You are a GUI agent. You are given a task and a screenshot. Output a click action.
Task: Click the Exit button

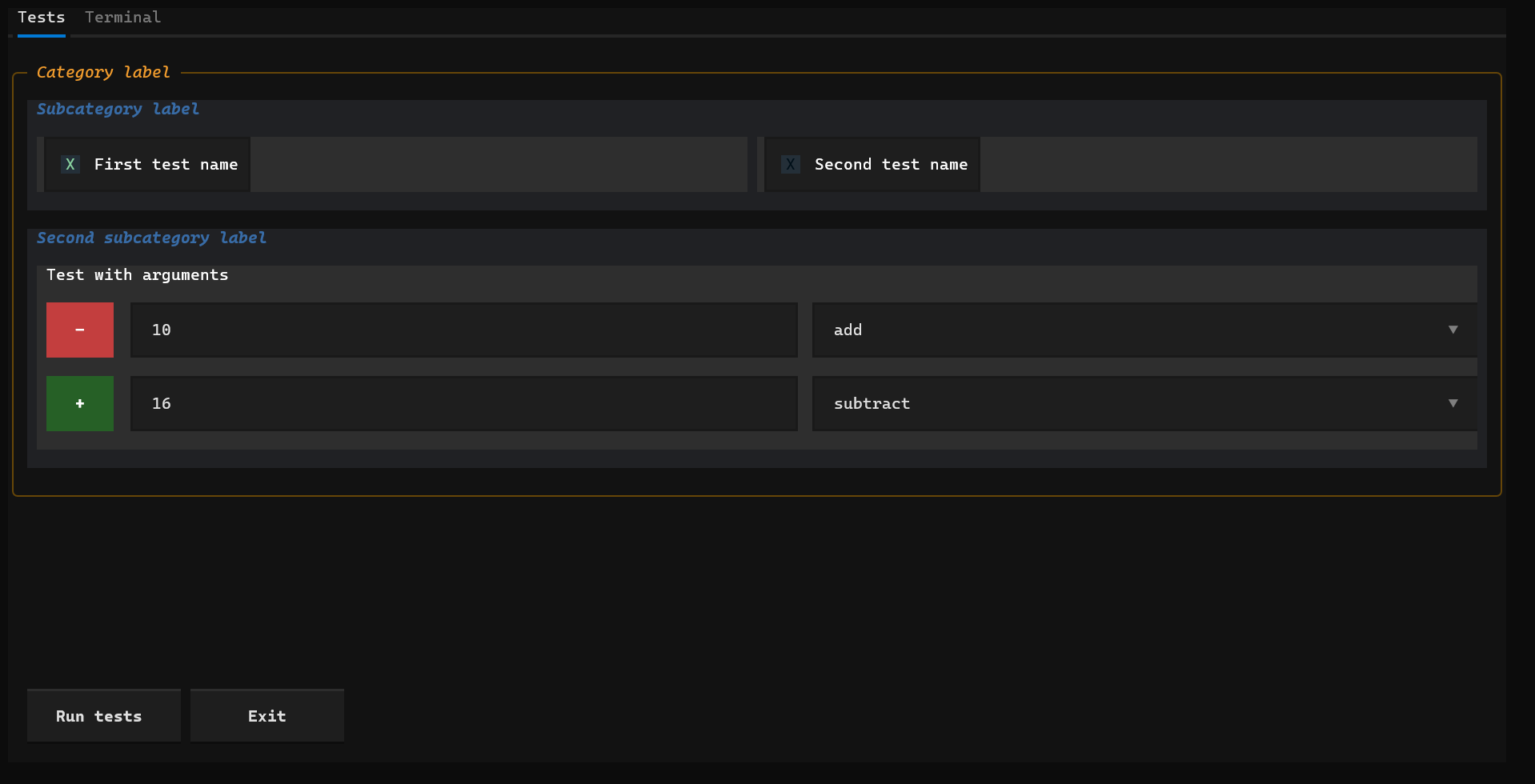pos(267,714)
